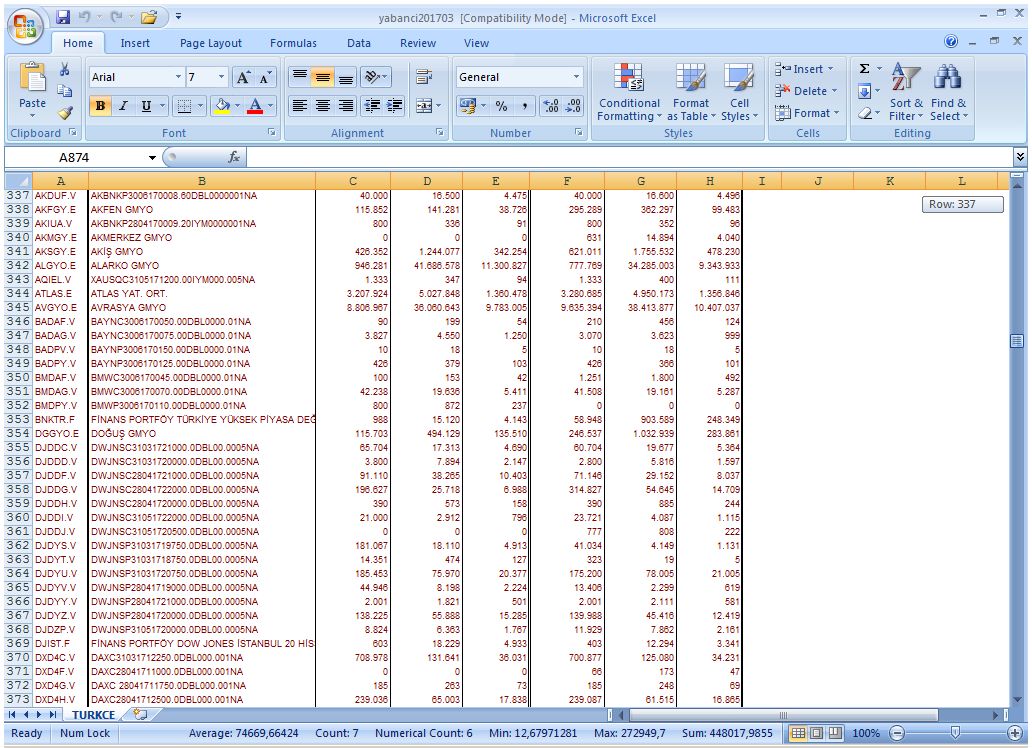Click the Insert cells button

click(805, 68)
